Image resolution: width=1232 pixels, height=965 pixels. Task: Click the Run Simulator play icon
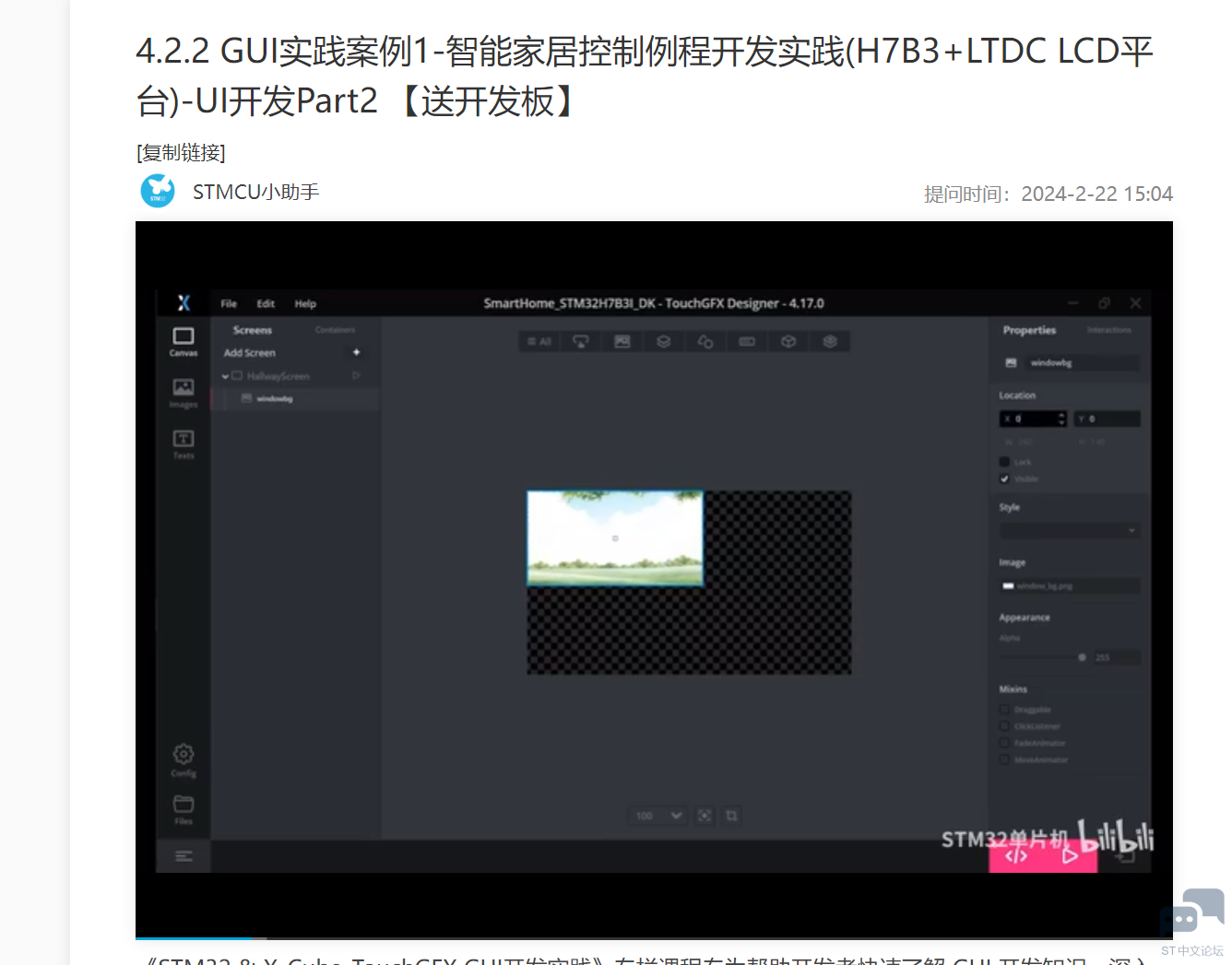click(x=1070, y=856)
